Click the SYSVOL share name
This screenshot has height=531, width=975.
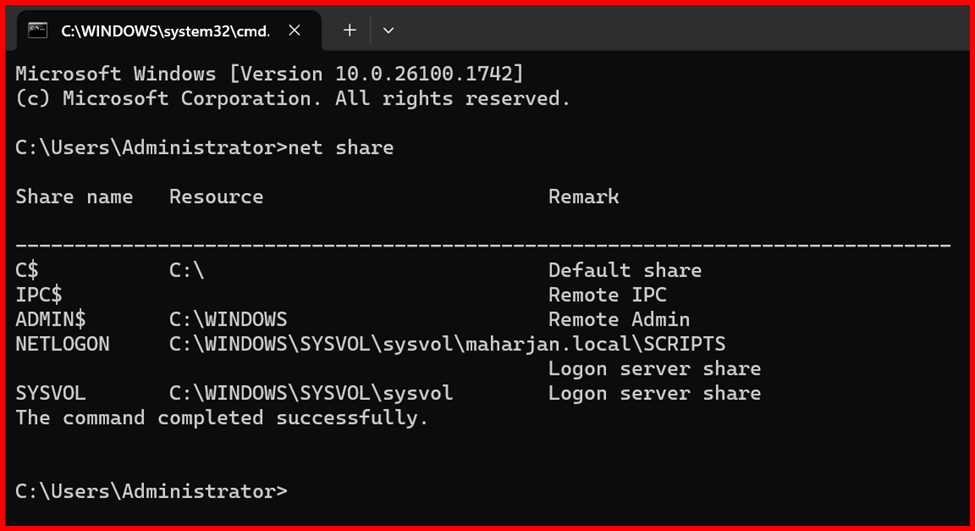[x=51, y=393]
